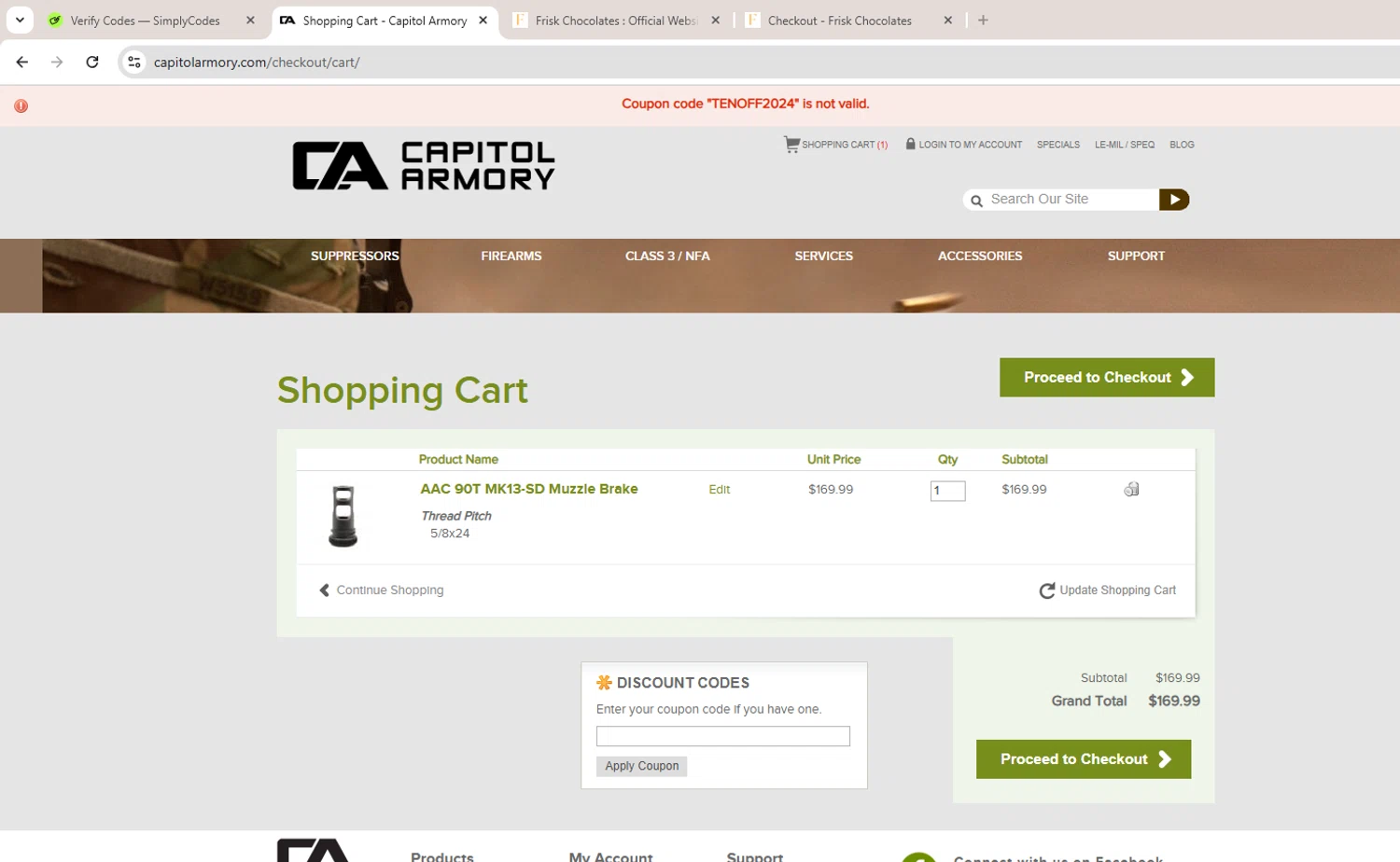Edit the muzzle brake cart item
This screenshot has width=1400, height=862.
[x=719, y=490]
